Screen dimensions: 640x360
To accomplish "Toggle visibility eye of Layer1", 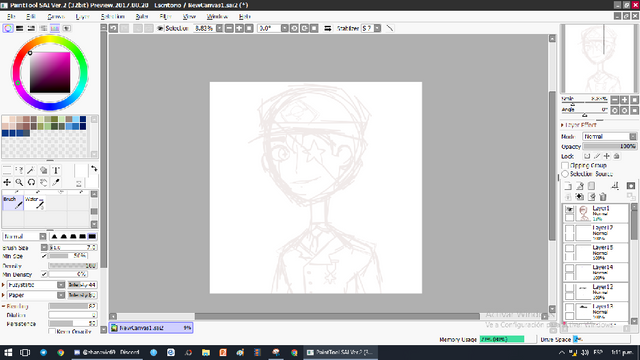I will [569, 209].
